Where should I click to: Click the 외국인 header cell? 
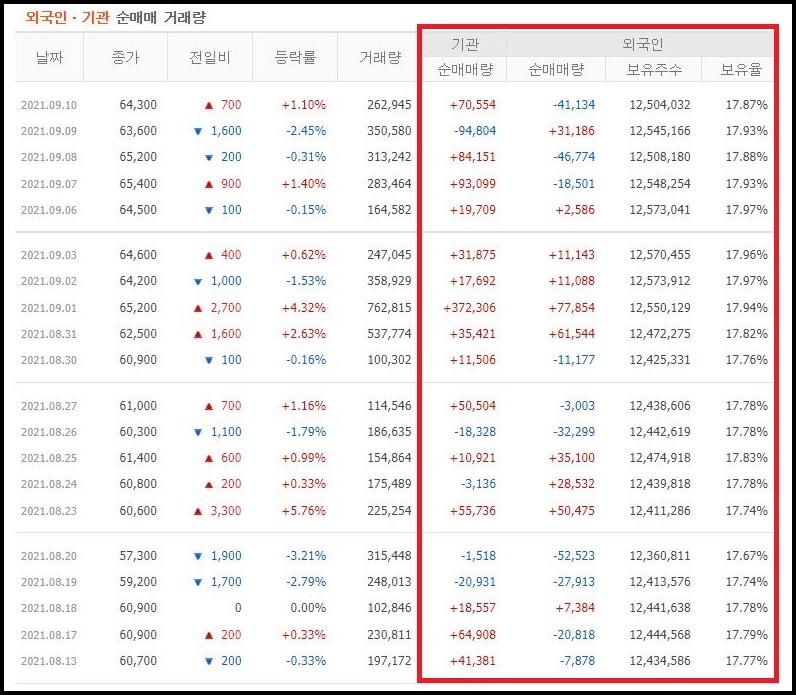(643, 44)
